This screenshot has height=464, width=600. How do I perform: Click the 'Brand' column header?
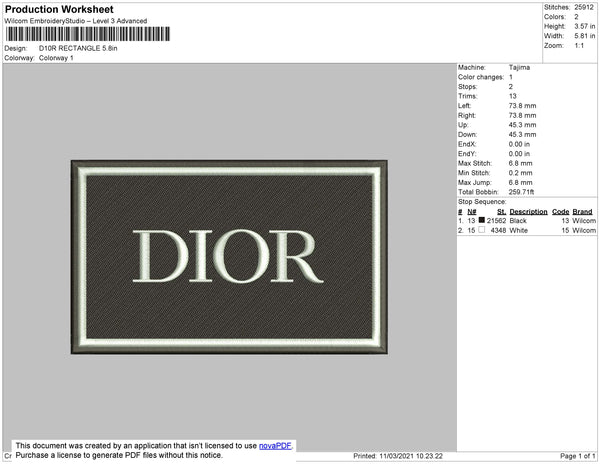click(x=582, y=212)
